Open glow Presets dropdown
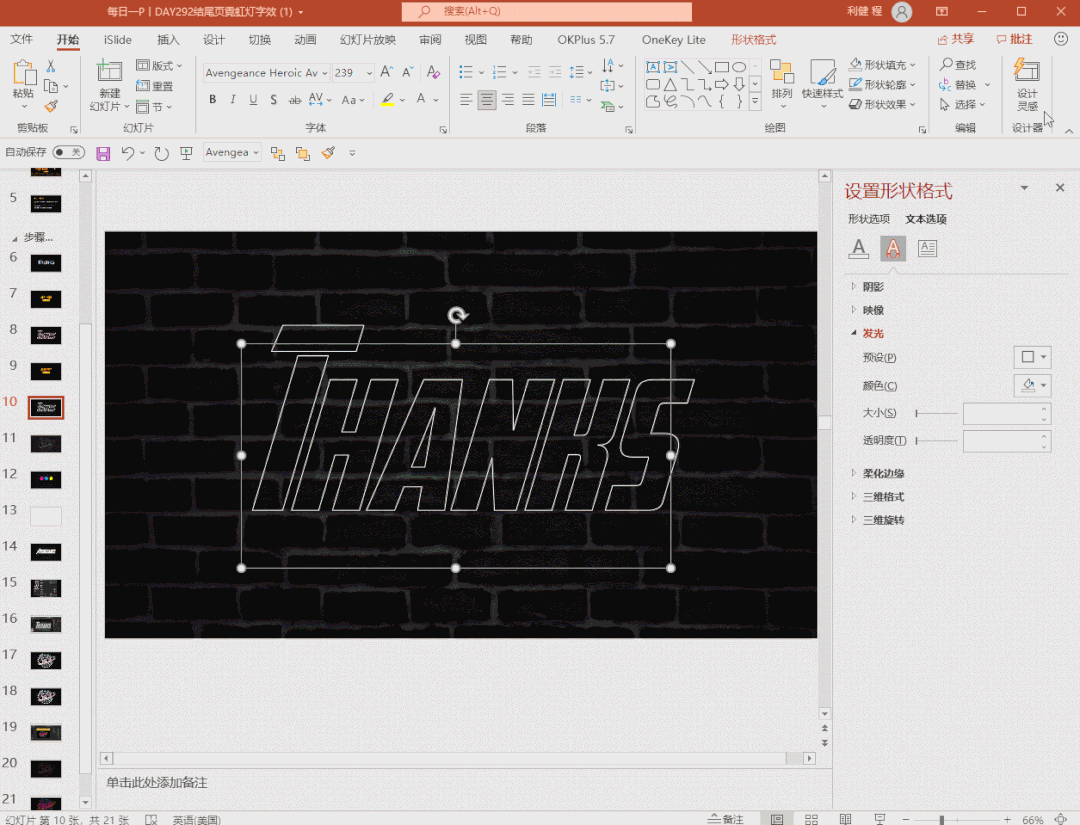1080x825 pixels. coord(1032,357)
